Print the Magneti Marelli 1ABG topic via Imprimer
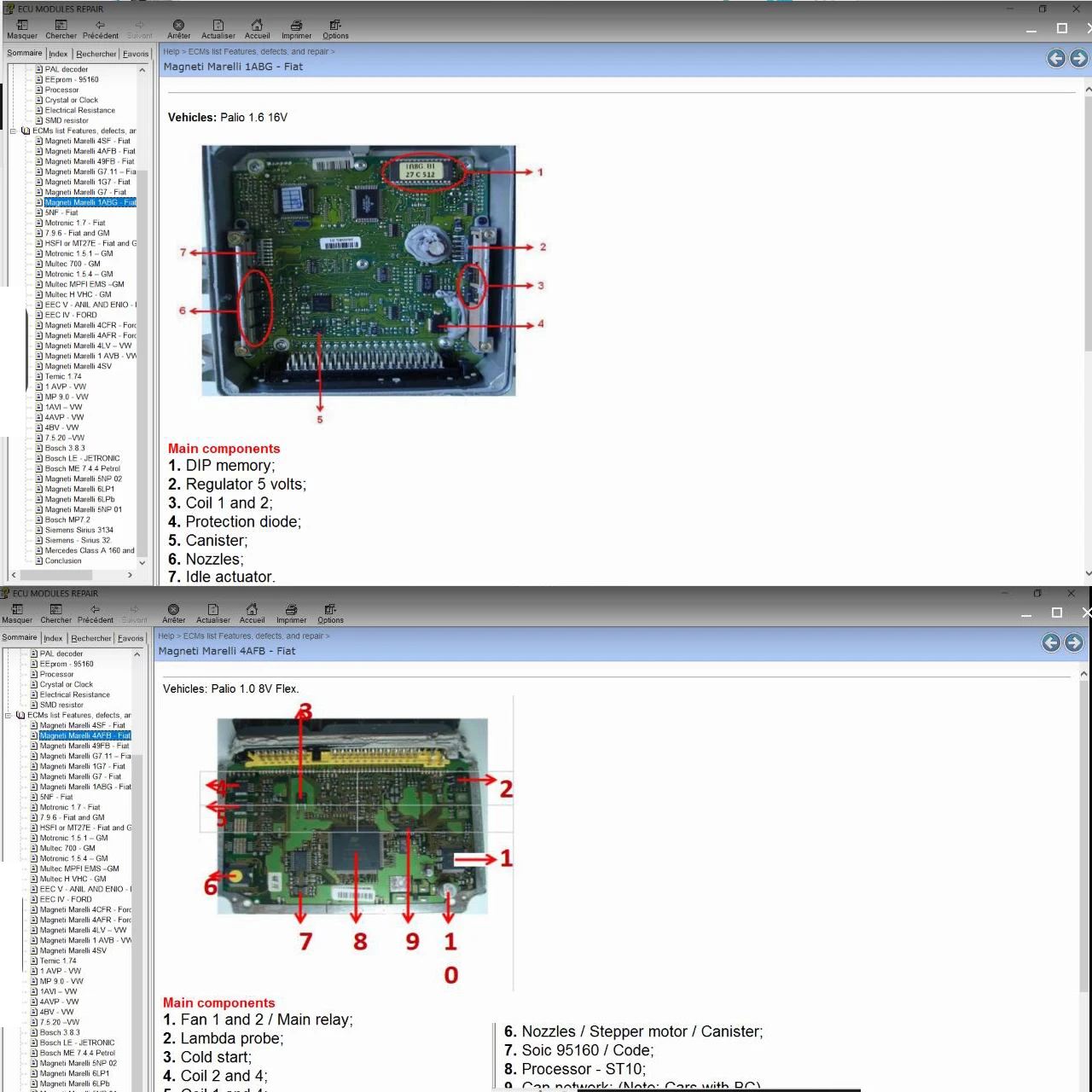The image size is (1092, 1092). pyautogui.click(x=296, y=26)
